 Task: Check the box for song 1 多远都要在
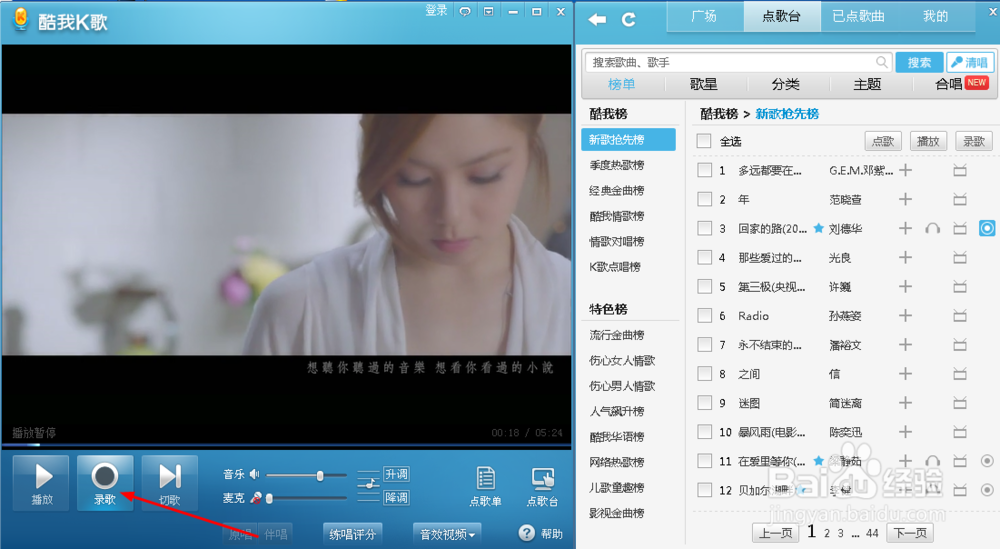point(705,170)
